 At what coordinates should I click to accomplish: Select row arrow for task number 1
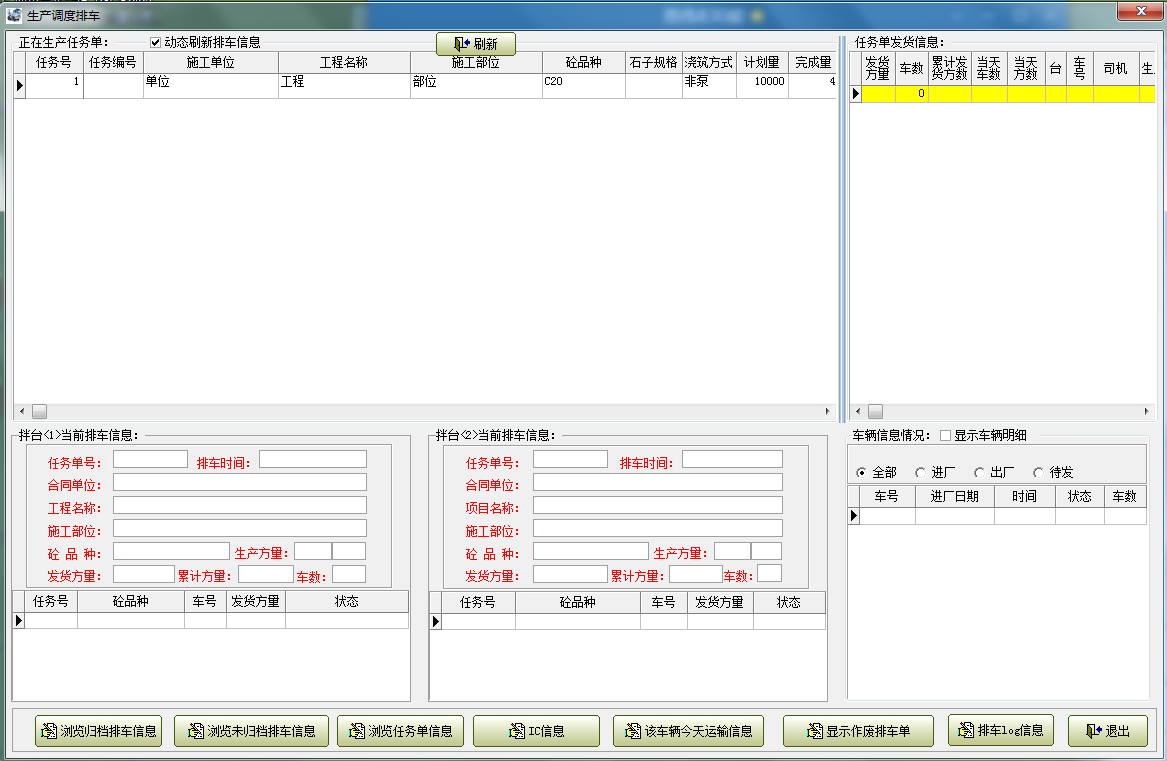tap(20, 86)
